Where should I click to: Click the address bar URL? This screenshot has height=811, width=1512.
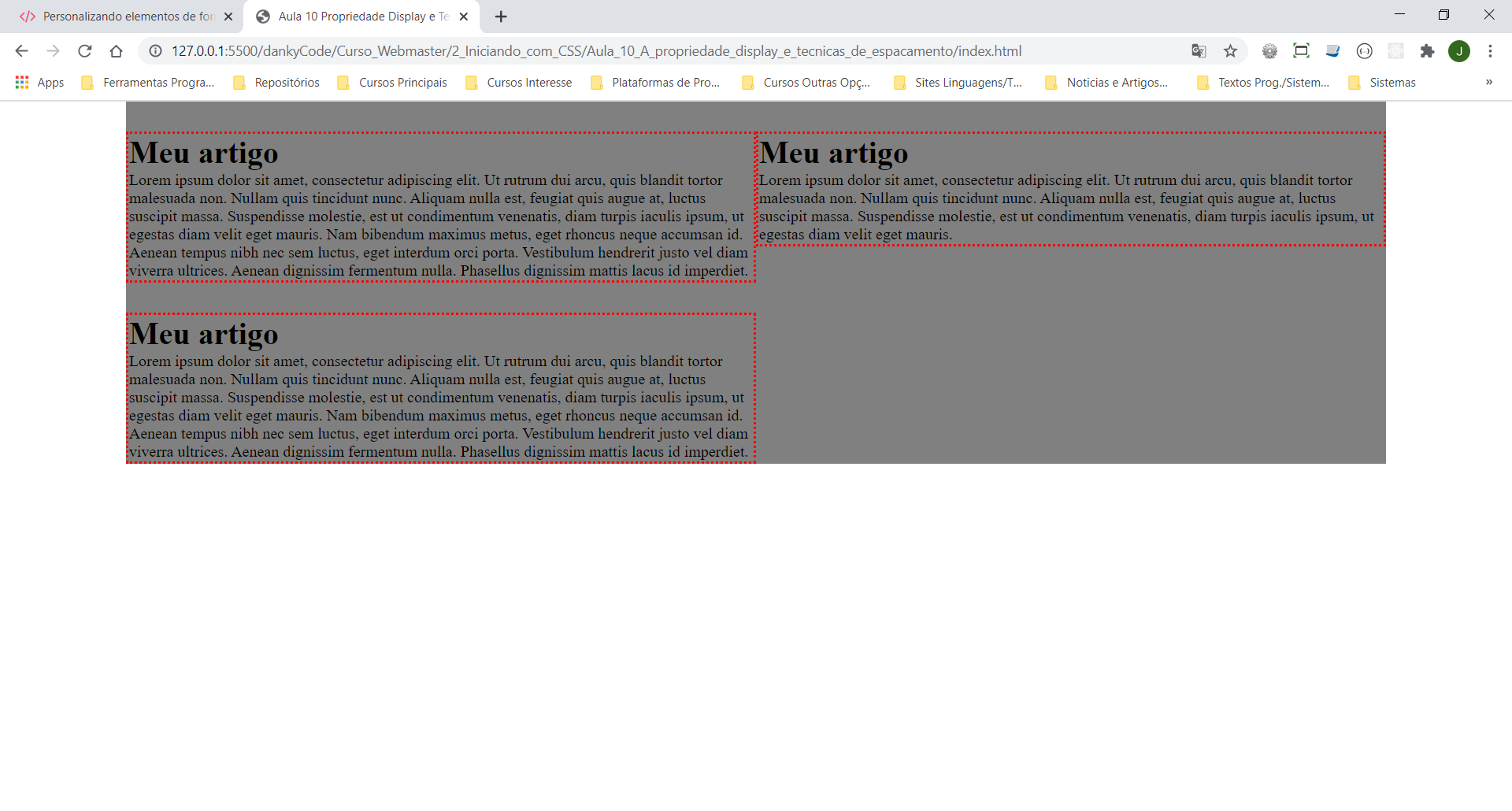(596, 51)
